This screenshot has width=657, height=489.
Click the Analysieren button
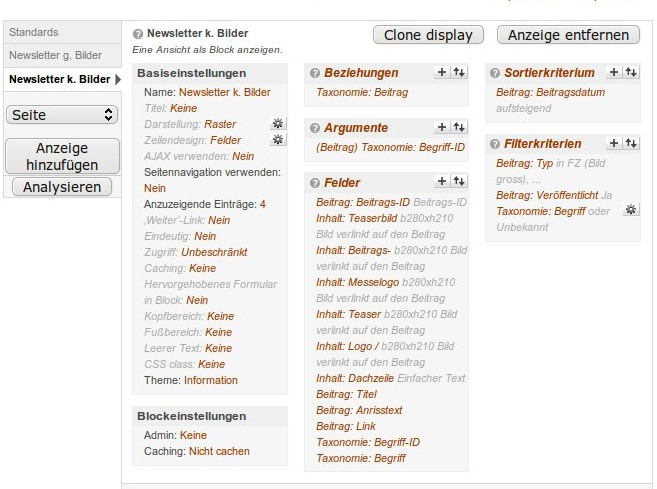[62, 187]
